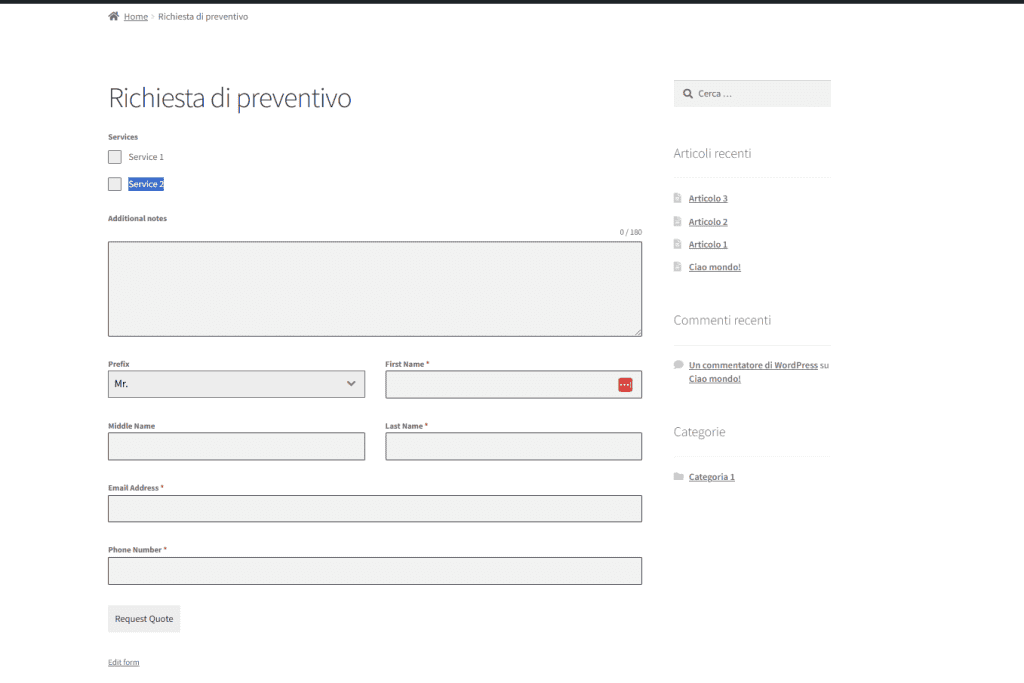Check the Service 1 checkbox

click(x=114, y=156)
